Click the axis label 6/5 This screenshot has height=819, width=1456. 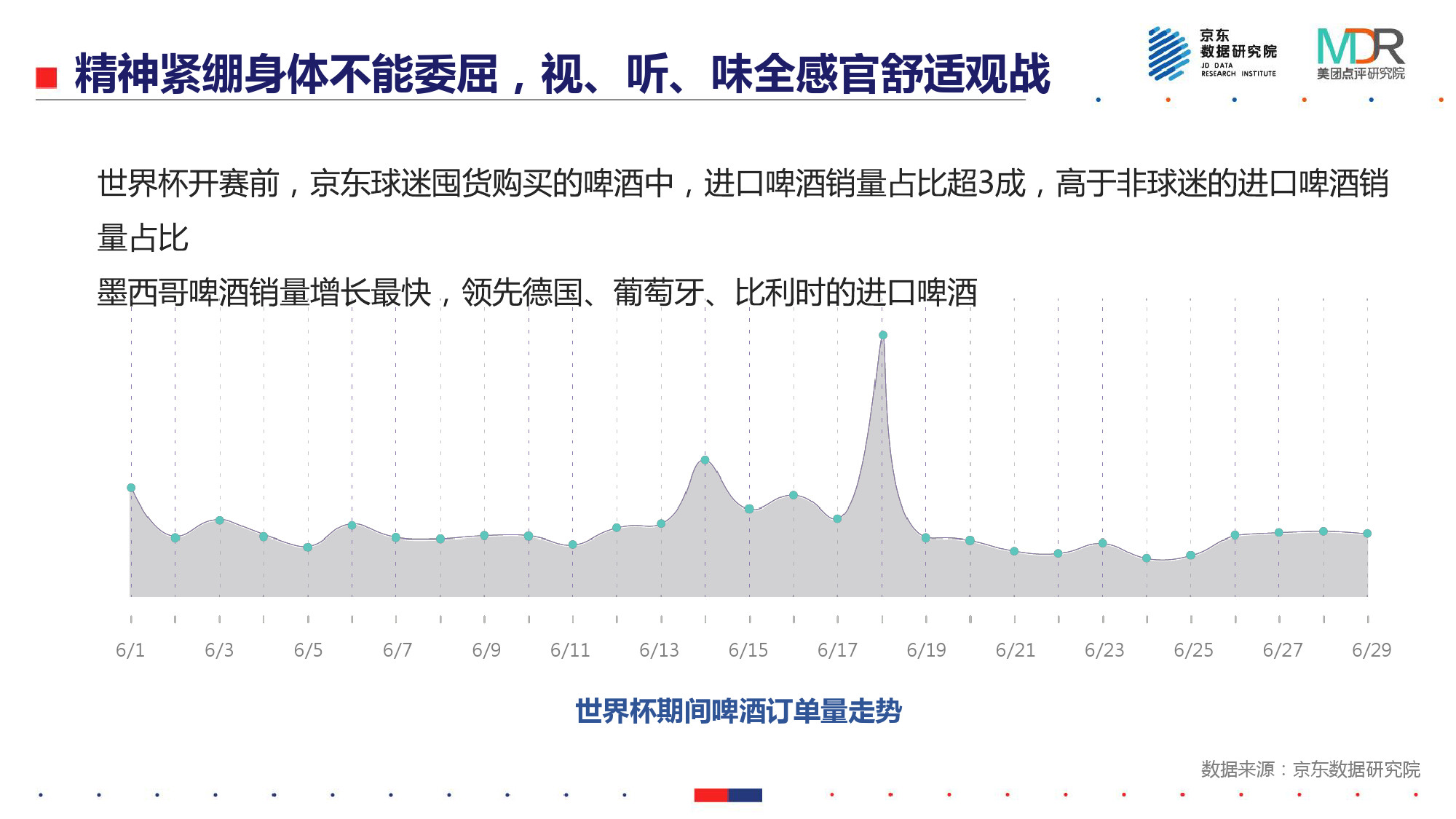(308, 650)
